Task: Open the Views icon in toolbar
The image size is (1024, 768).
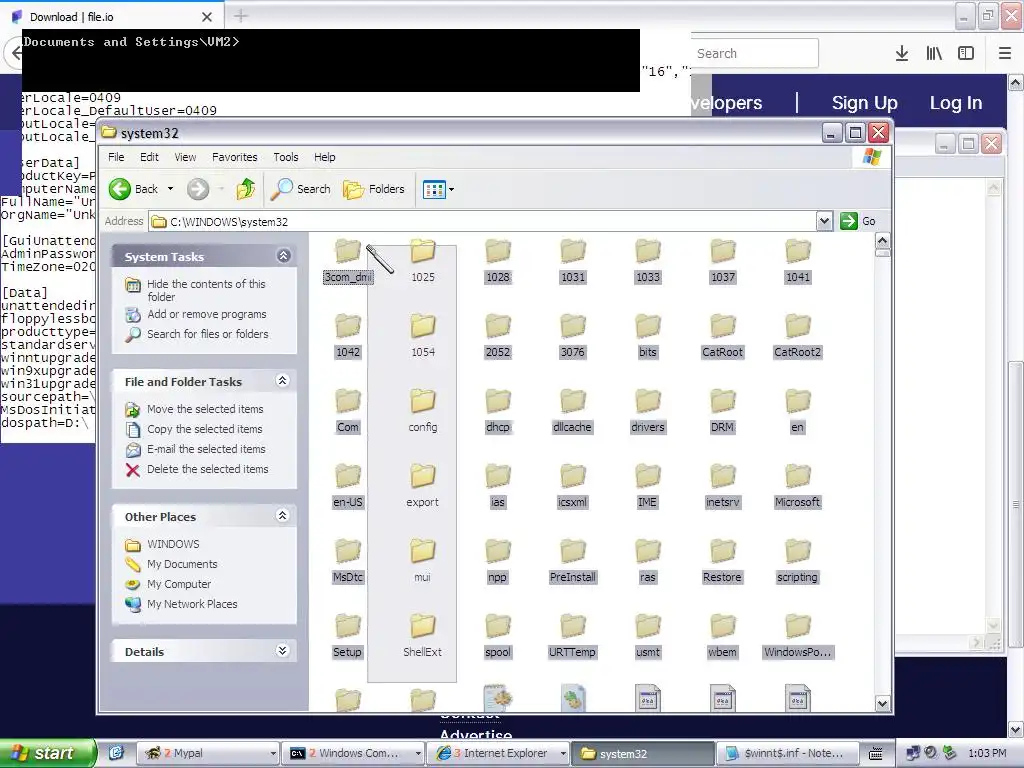Action: pos(434,189)
